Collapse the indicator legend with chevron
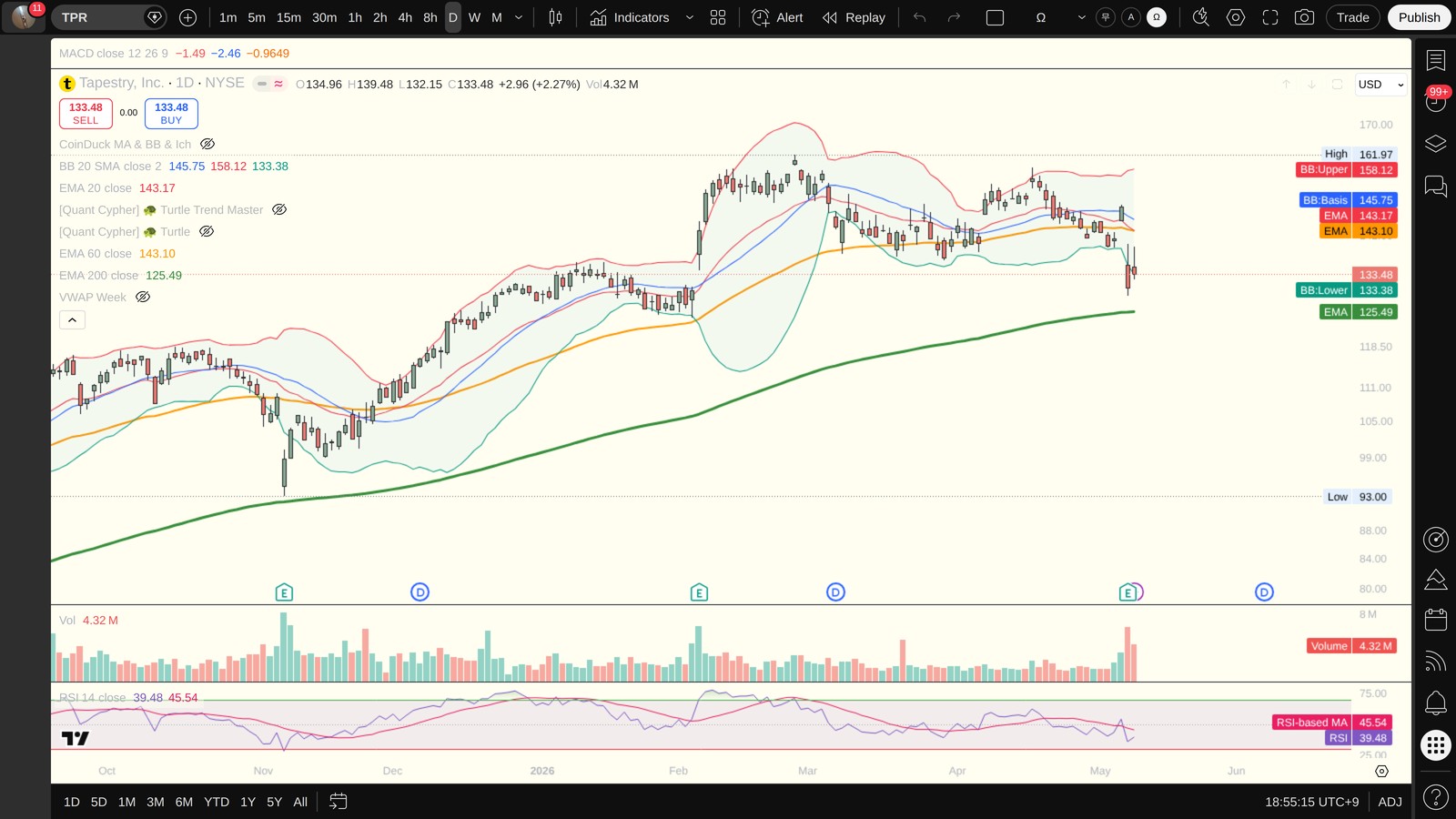Viewport: 1456px width, 819px height. pos(73,319)
